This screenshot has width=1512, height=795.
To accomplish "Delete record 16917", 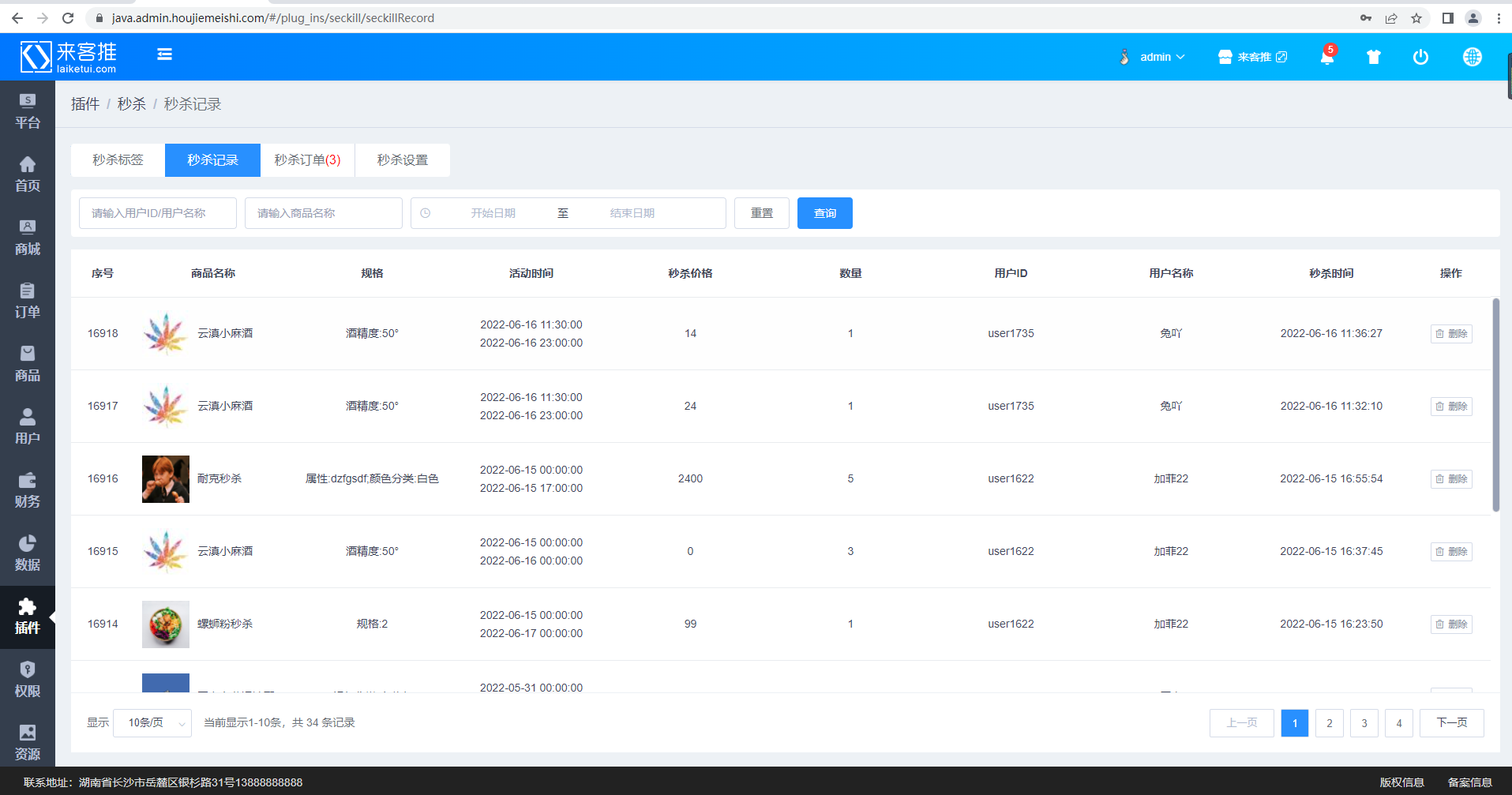I will coord(1451,407).
